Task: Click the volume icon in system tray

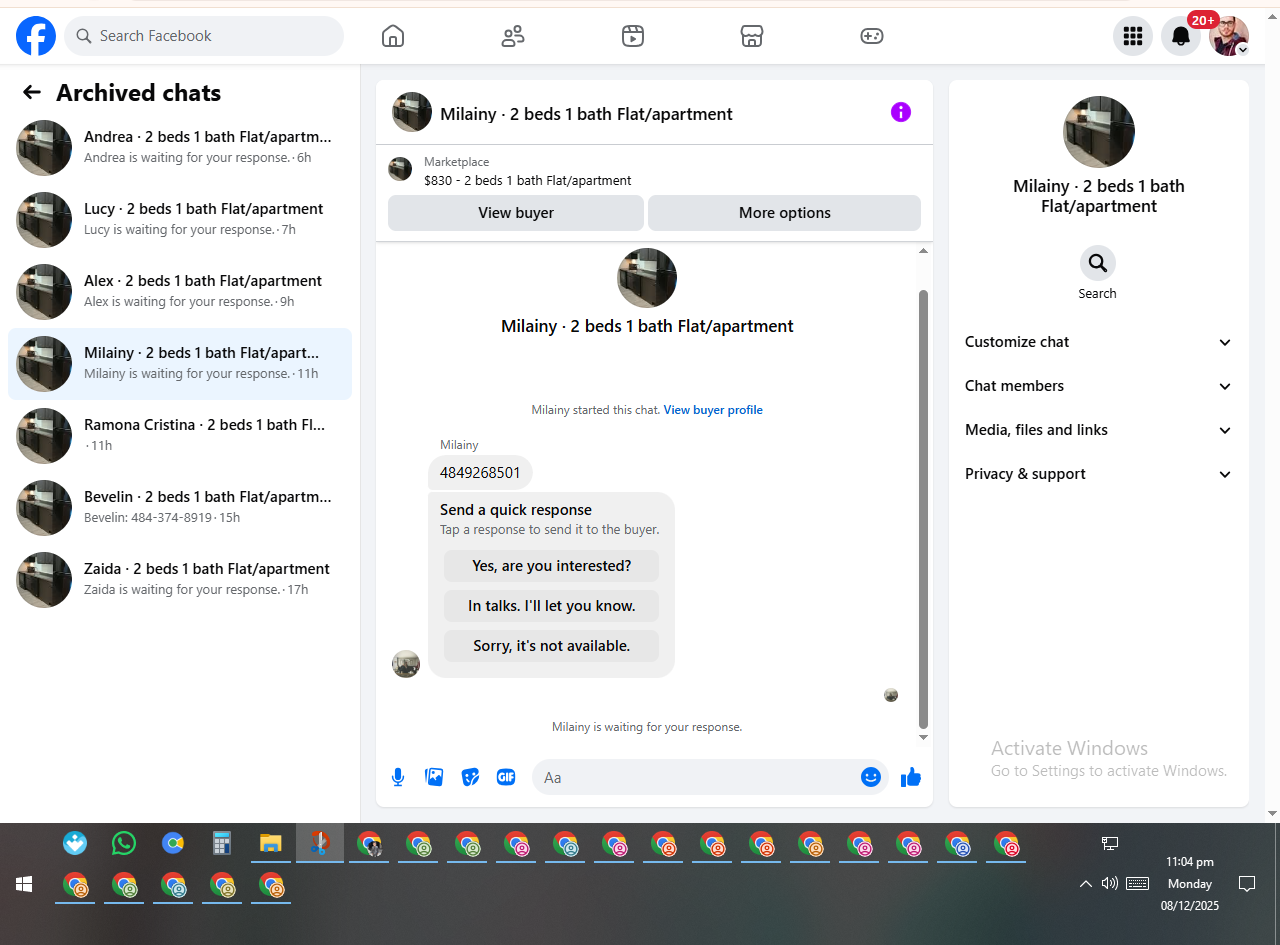Action: [x=1109, y=883]
